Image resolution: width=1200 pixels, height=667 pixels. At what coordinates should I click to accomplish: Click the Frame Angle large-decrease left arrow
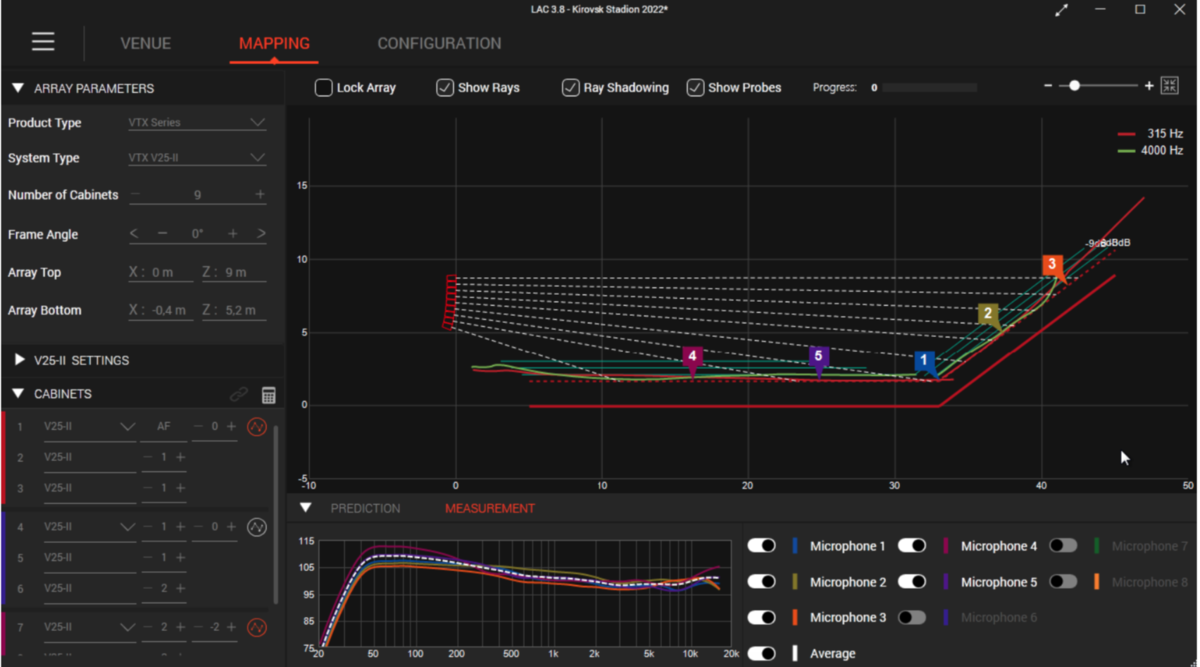(x=135, y=234)
